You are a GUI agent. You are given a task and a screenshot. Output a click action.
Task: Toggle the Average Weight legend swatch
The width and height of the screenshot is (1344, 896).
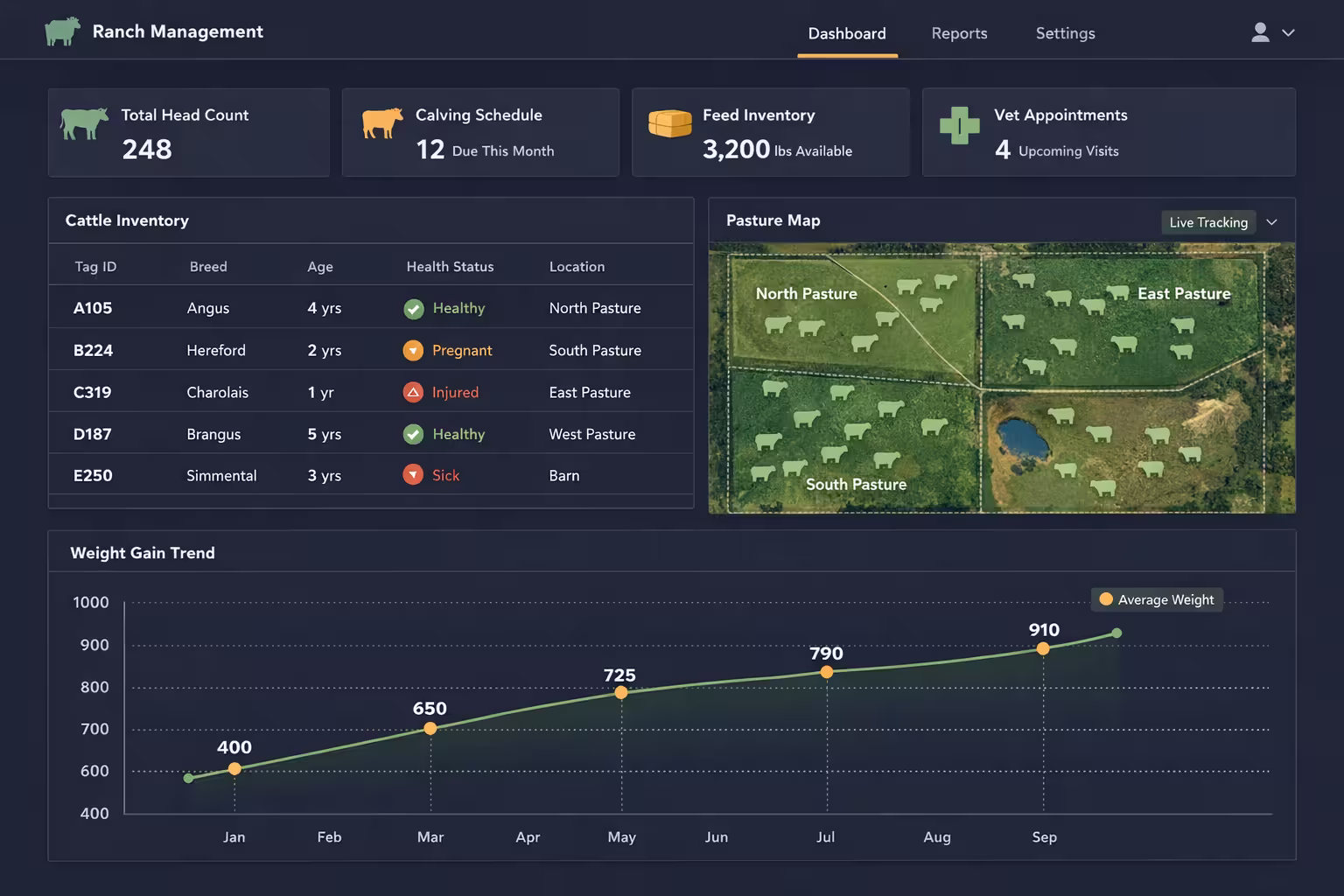point(1106,599)
